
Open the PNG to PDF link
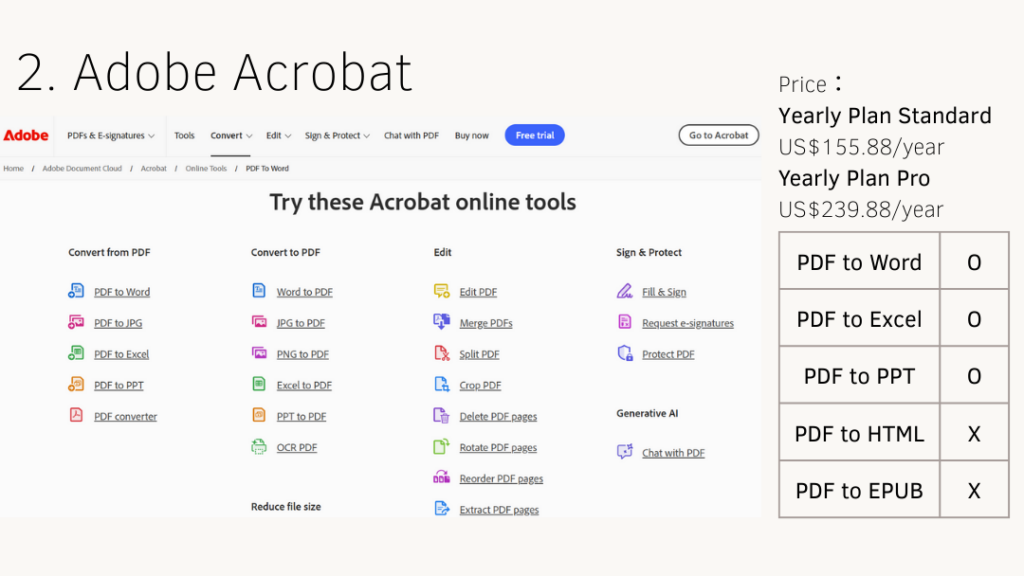302,354
